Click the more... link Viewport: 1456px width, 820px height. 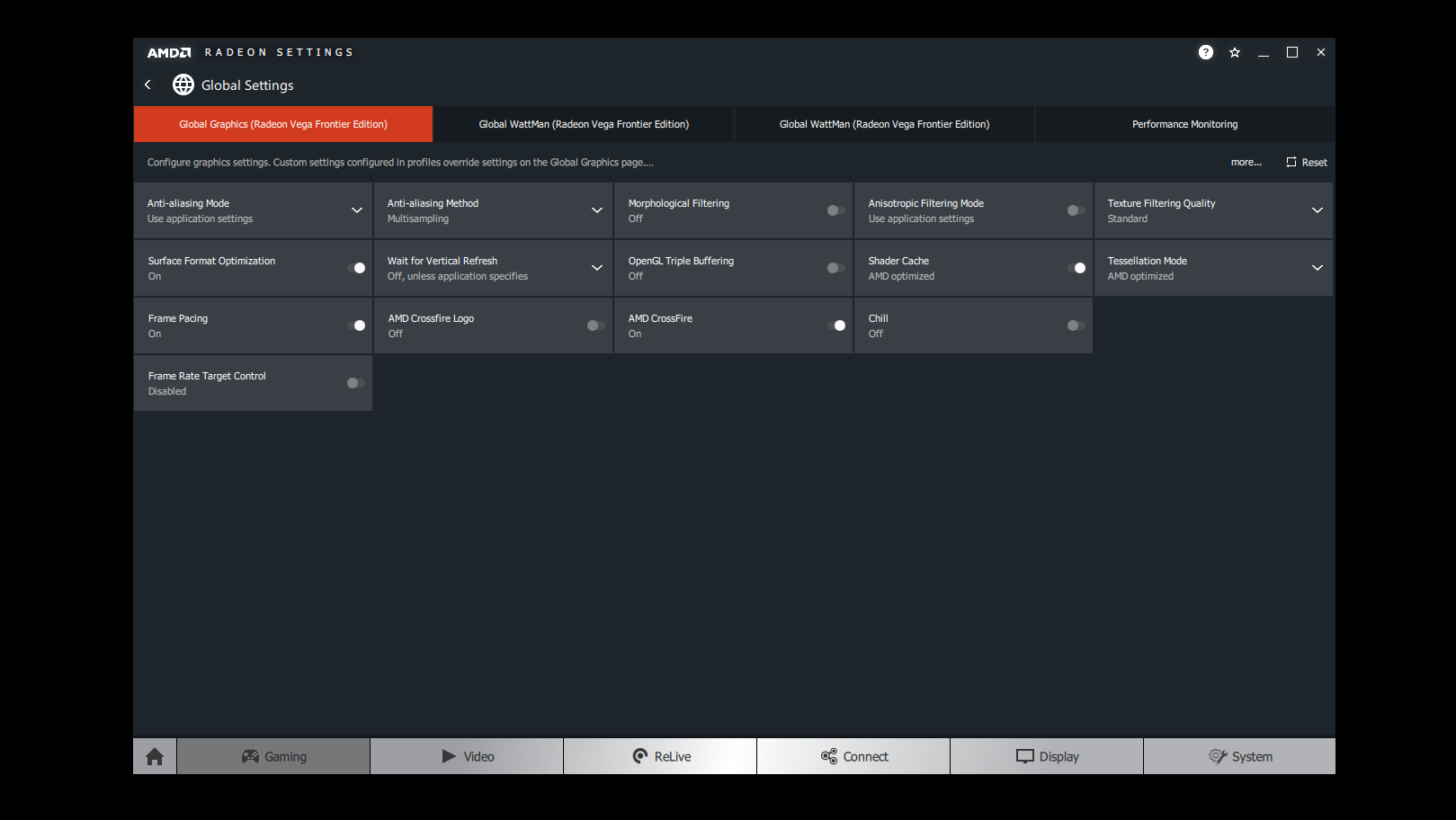tap(1246, 163)
